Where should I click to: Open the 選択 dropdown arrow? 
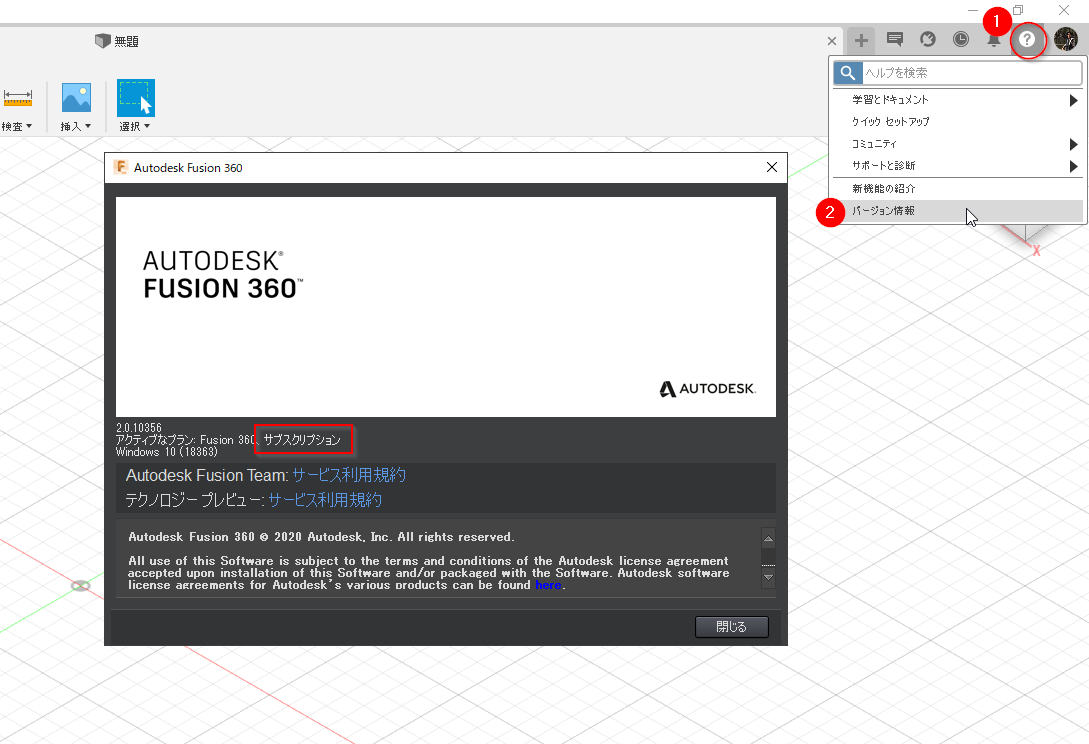pos(148,125)
